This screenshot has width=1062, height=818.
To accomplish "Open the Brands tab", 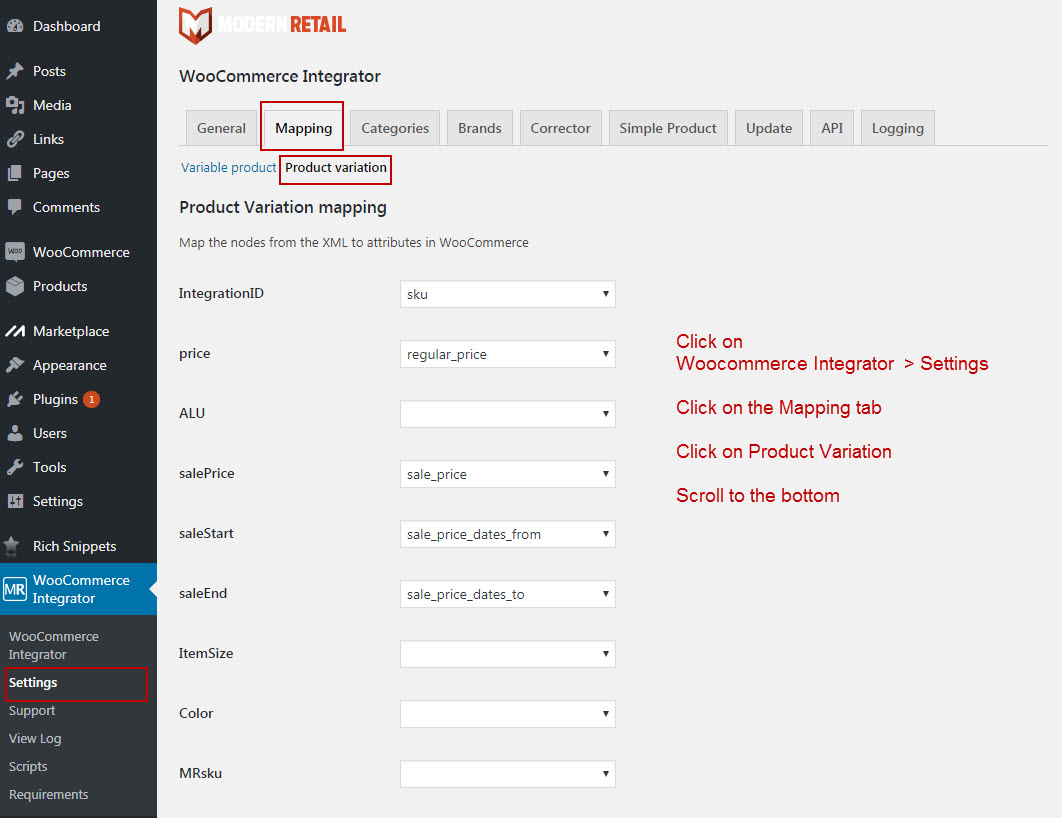I will tap(480, 128).
